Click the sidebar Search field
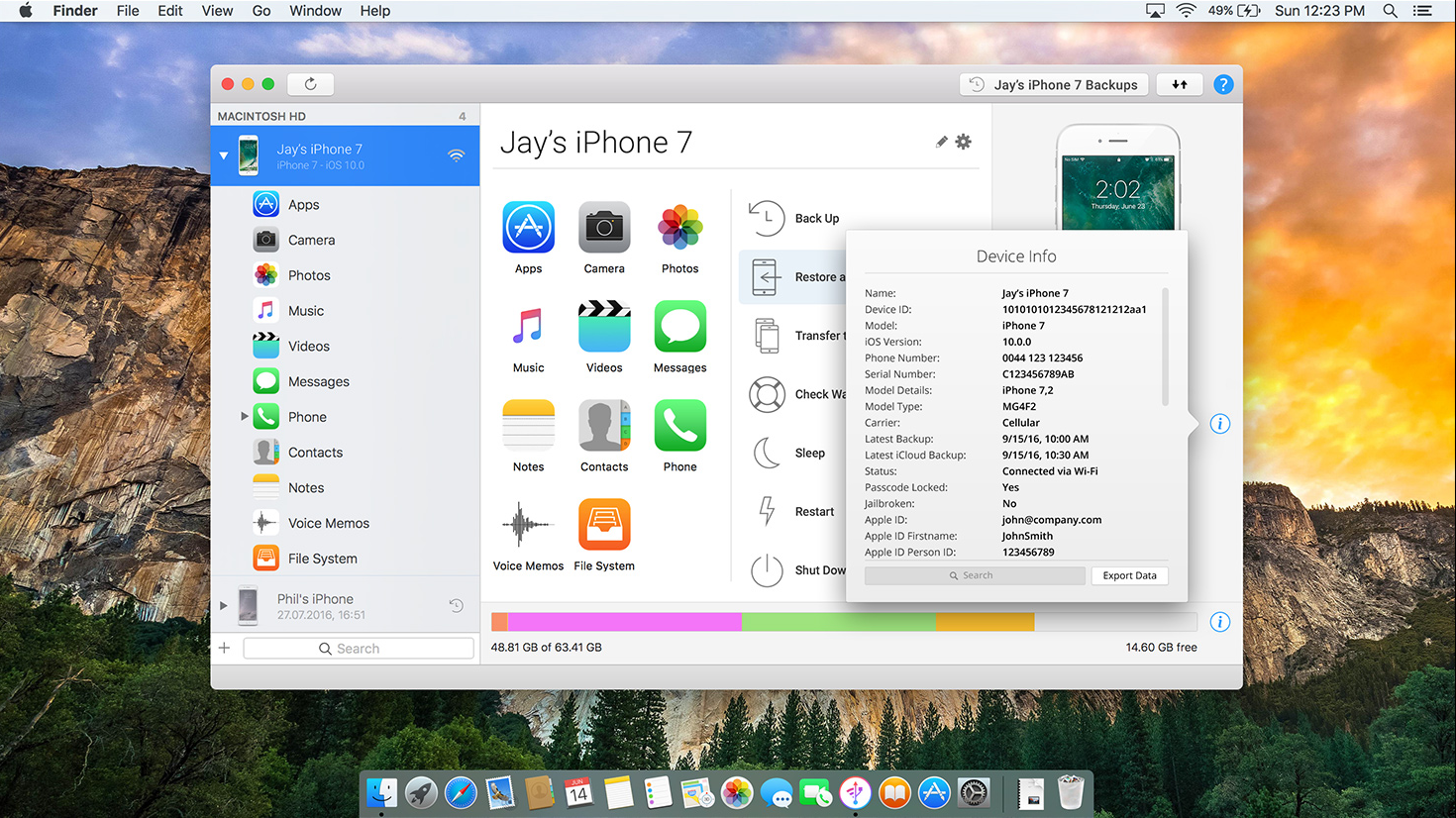 tap(359, 648)
